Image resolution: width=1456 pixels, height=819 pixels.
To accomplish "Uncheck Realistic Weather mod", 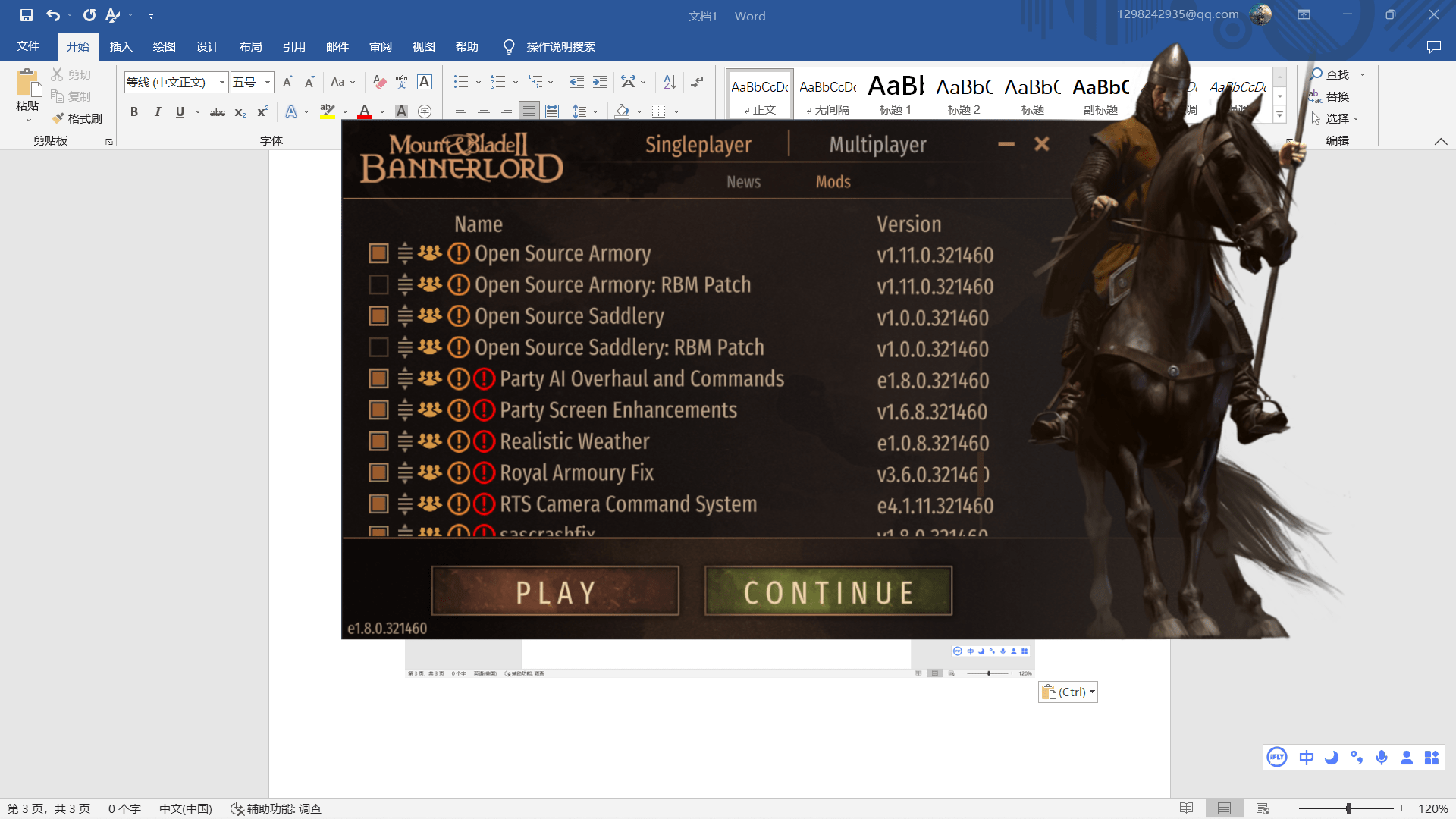I will coord(378,441).
